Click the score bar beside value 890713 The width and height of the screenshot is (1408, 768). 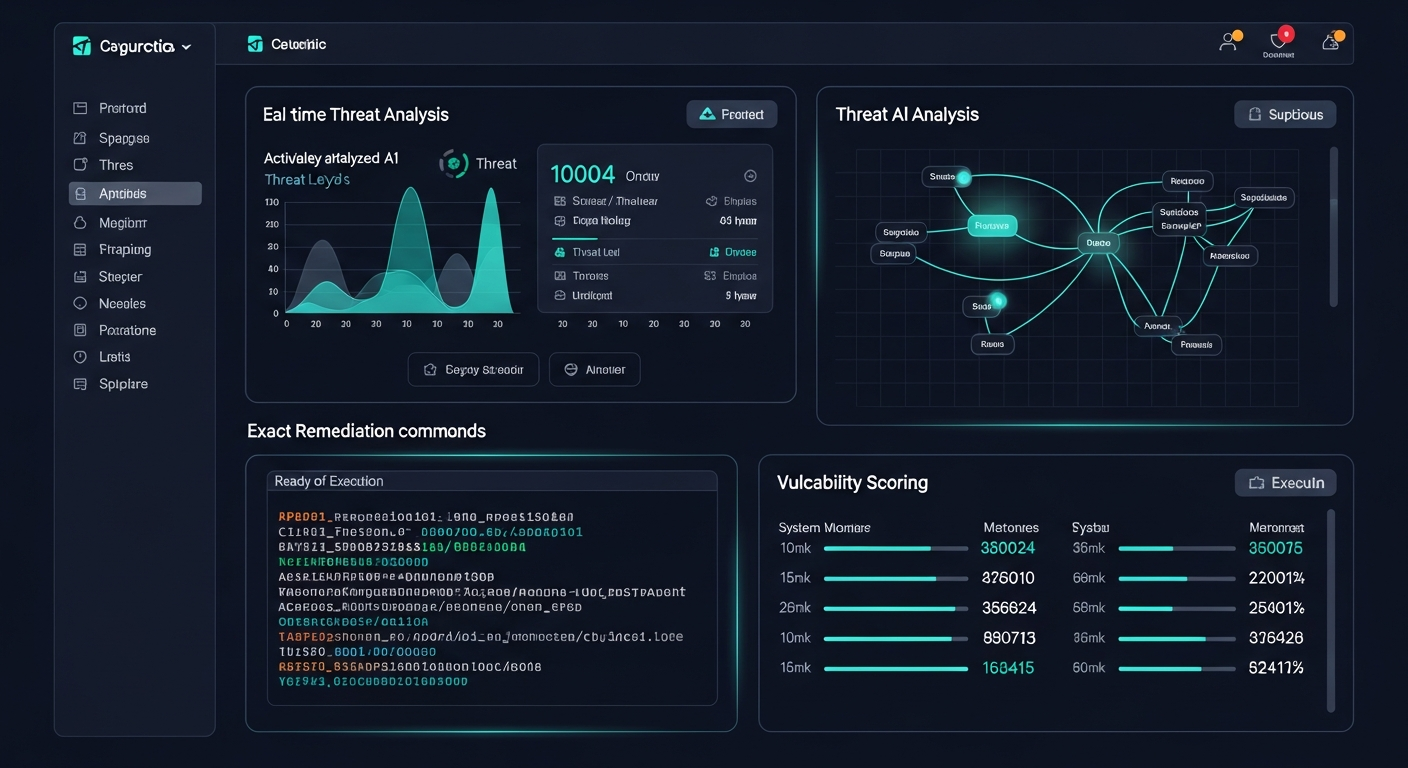895,638
